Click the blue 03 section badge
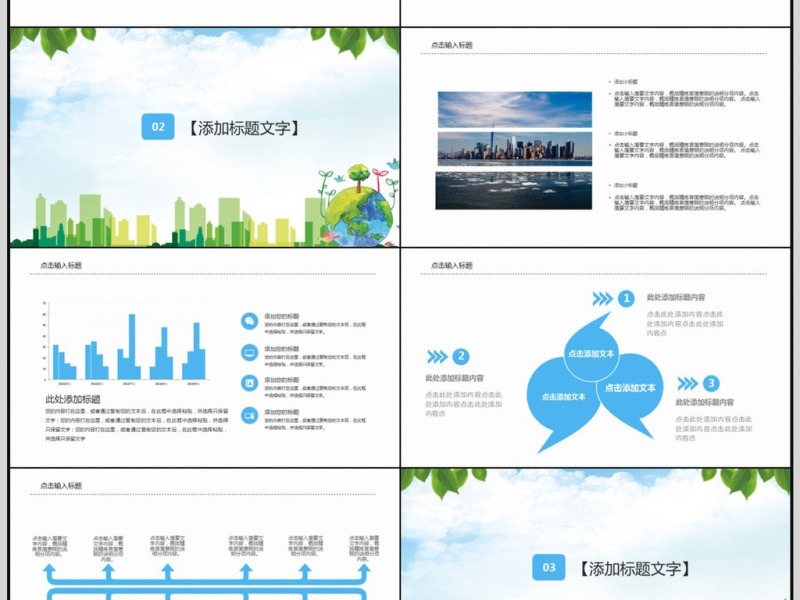This screenshot has width=800, height=600. [x=548, y=568]
